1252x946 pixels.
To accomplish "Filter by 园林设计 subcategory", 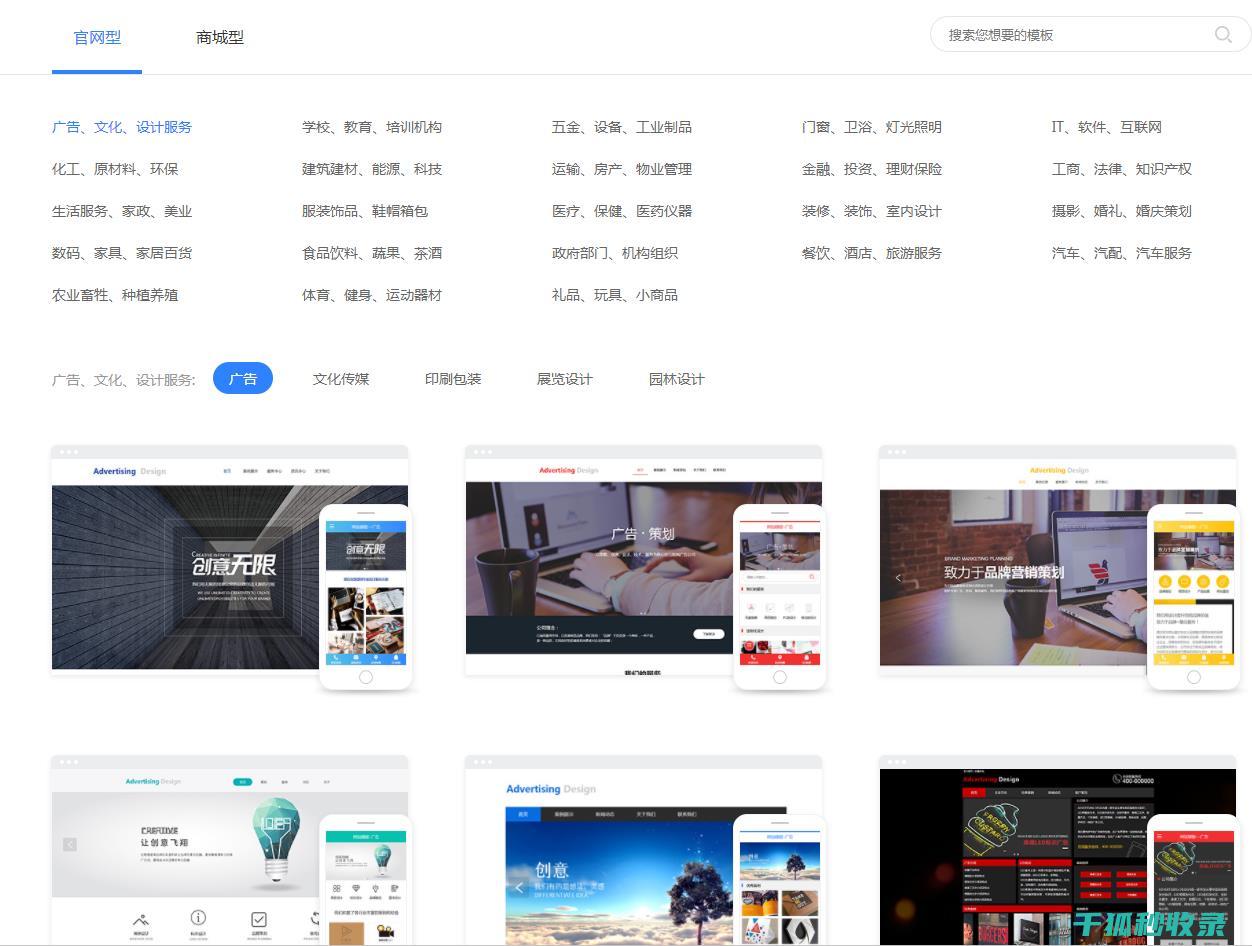I will pos(677,379).
